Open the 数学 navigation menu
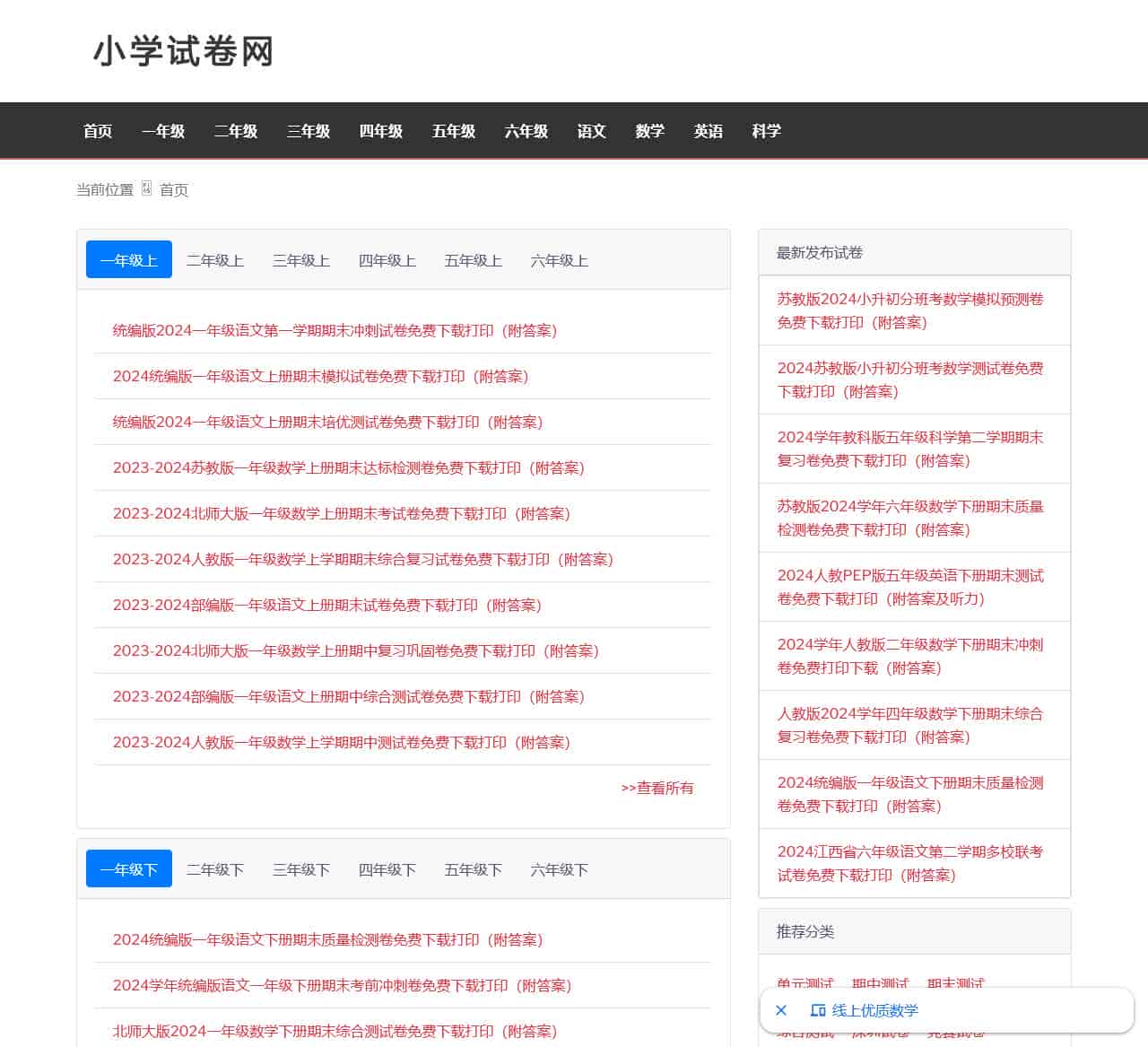 point(649,131)
